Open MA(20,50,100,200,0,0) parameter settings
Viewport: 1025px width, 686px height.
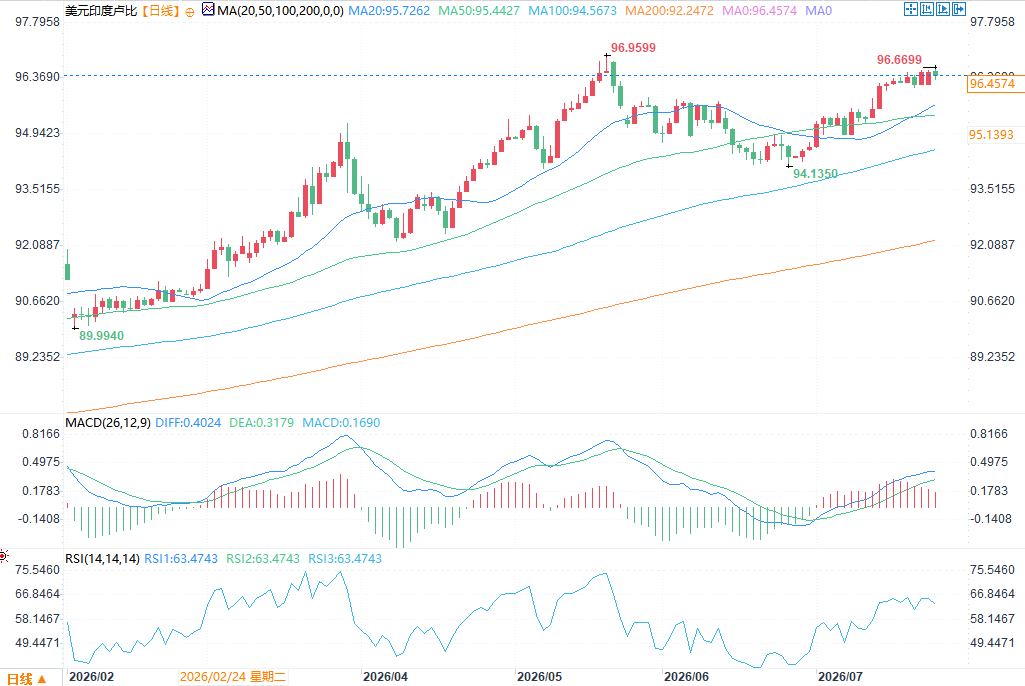(x=280, y=10)
